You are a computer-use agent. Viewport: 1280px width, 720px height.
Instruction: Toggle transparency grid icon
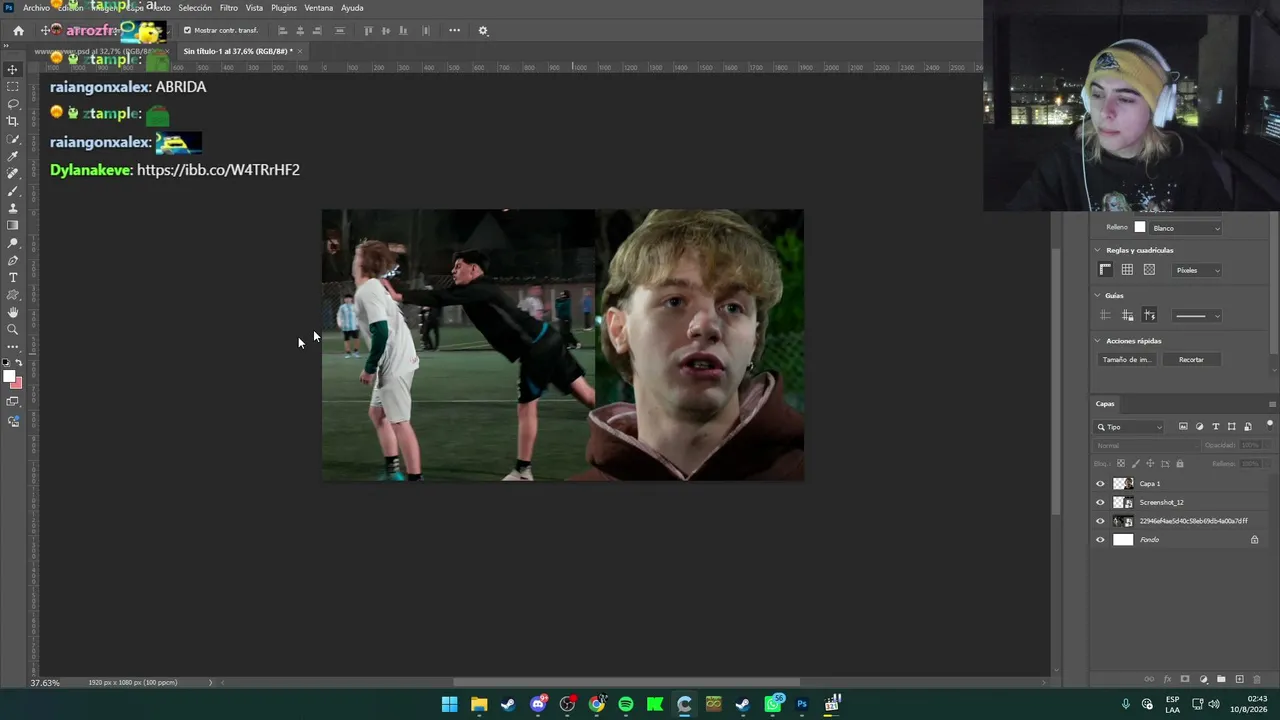coord(1149,270)
